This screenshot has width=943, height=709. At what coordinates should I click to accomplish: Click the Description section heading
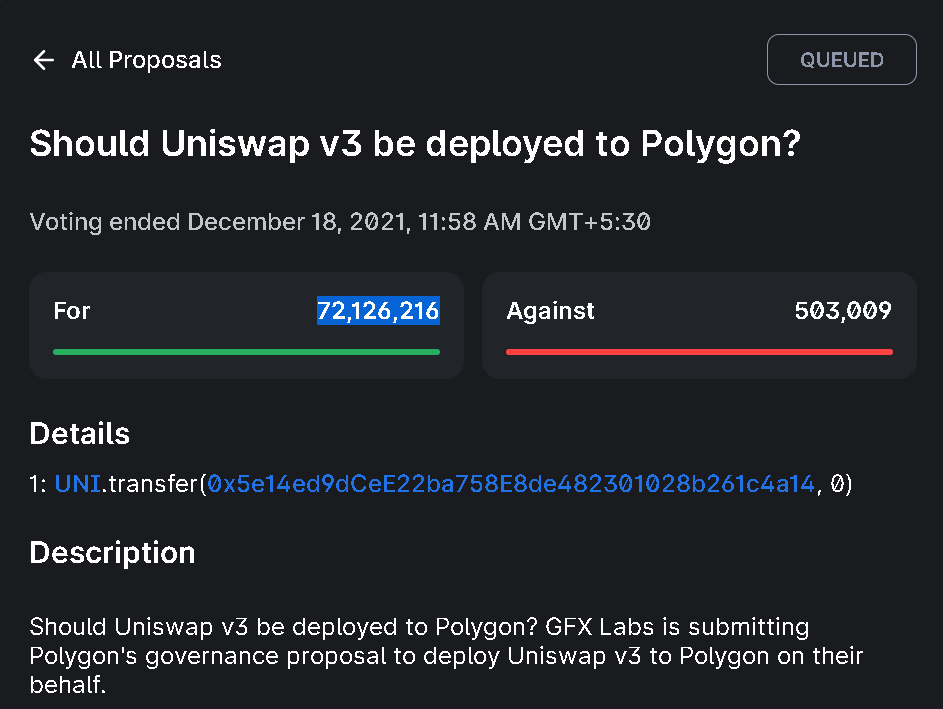pos(112,553)
